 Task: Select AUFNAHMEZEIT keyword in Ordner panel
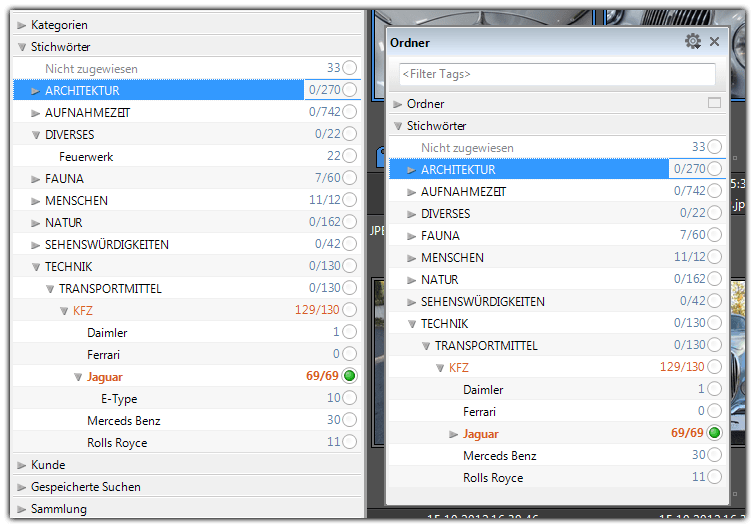[x=463, y=191]
